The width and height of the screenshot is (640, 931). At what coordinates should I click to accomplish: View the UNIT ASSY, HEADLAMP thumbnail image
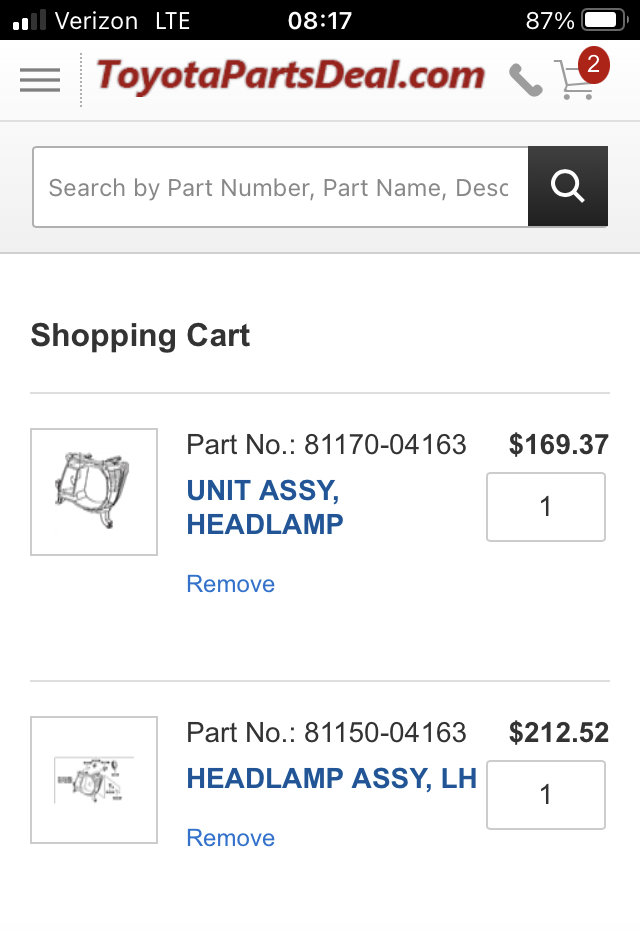(94, 492)
